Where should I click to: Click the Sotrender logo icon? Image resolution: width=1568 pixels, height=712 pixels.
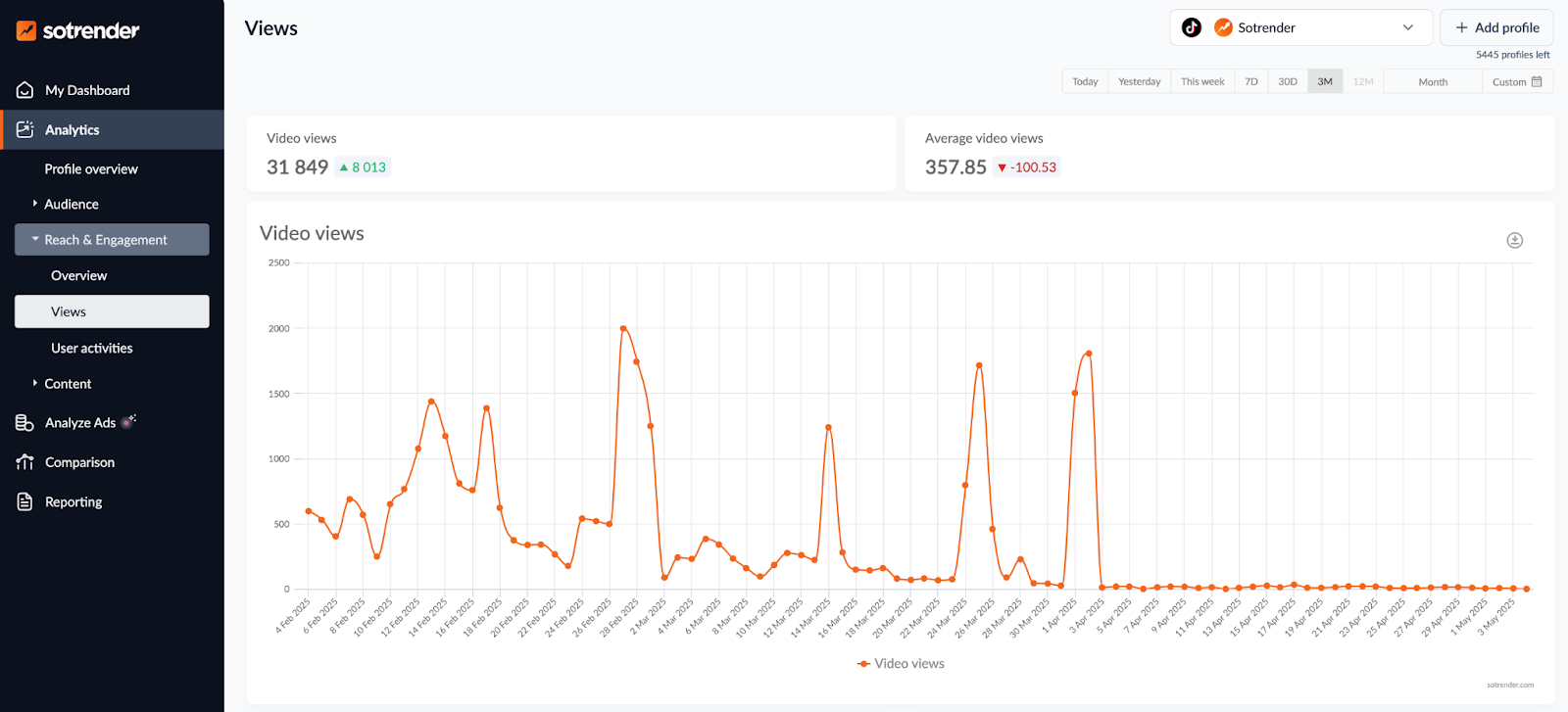click(26, 31)
